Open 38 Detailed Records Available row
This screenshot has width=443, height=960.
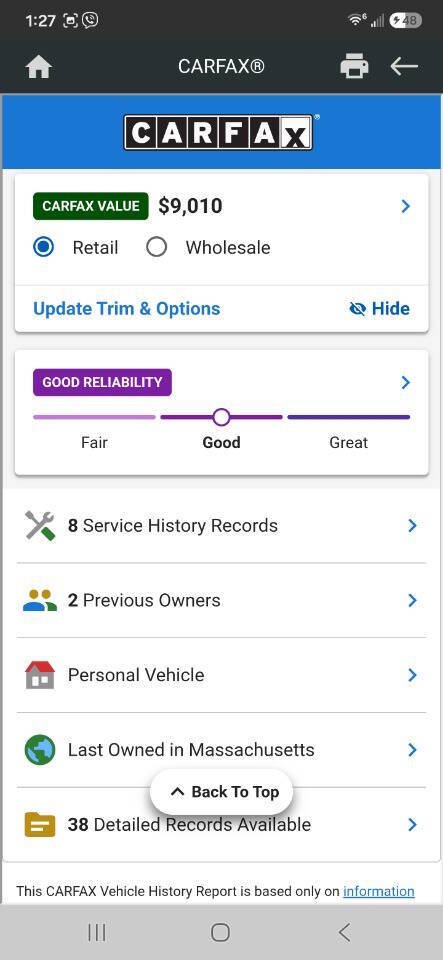click(222, 825)
